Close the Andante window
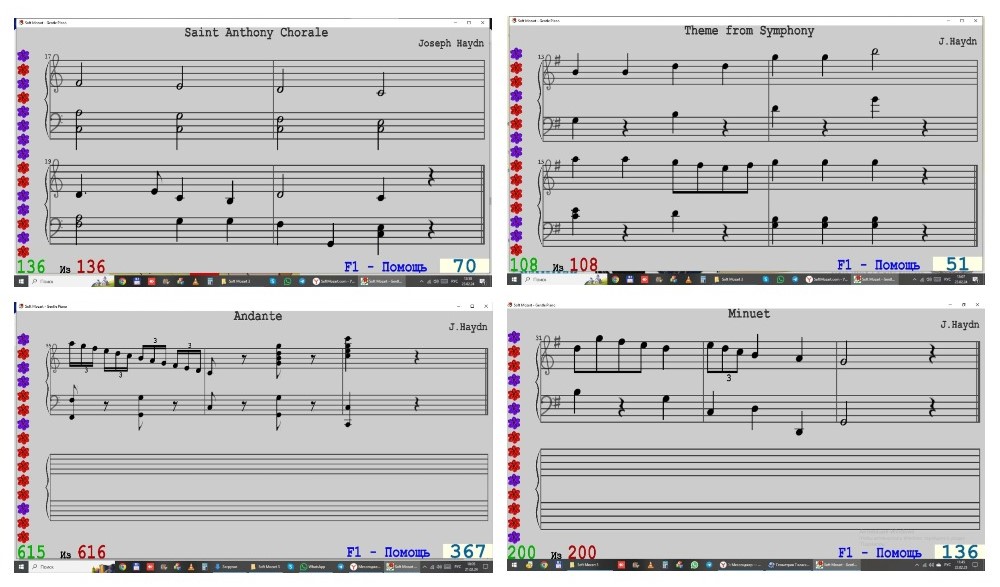This screenshot has width=1000, height=587. pos(486,306)
